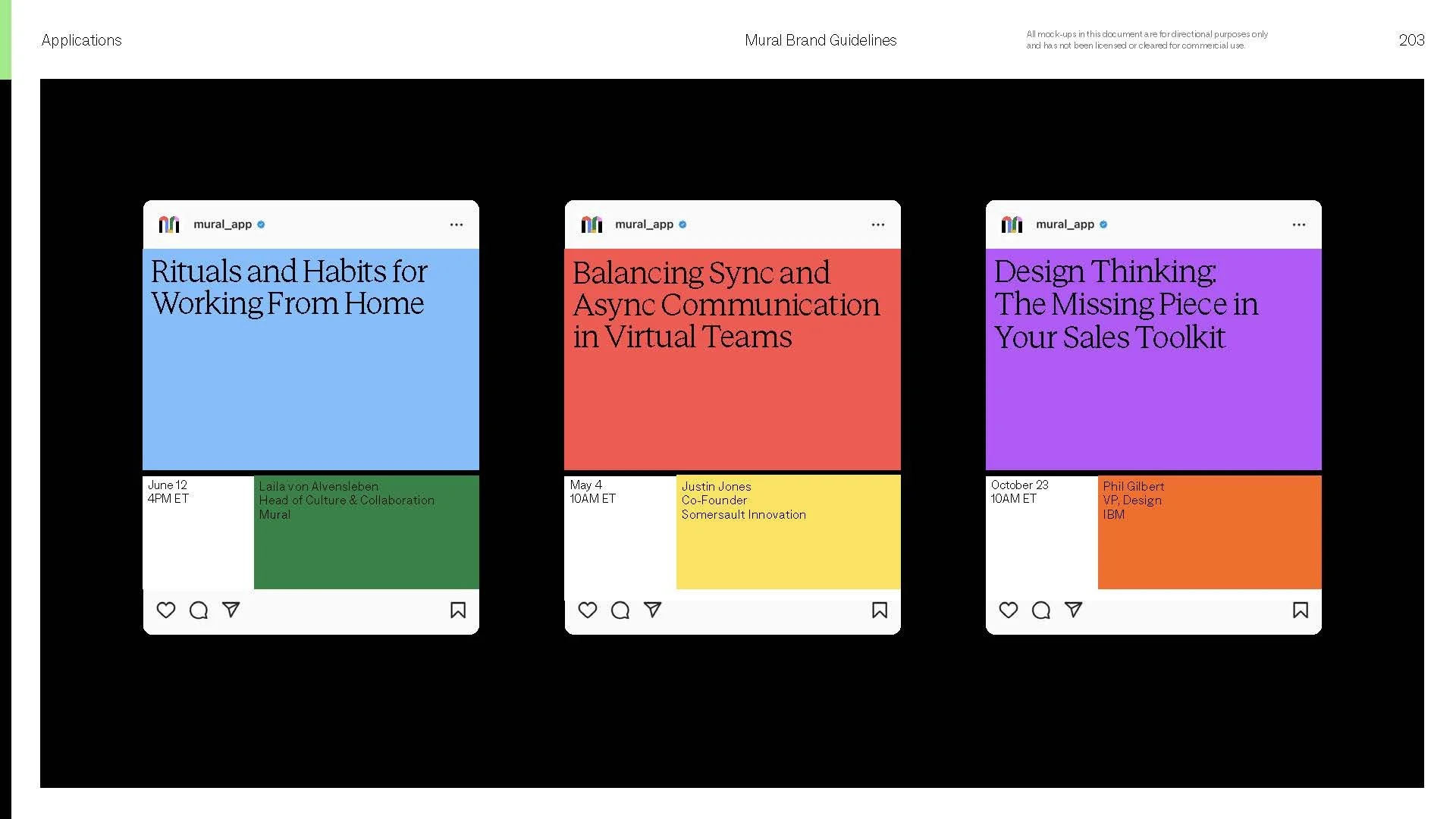1456x819 pixels.
Task: Open mural_app profile from Balancing Sync post
Action: pos(644,224)
